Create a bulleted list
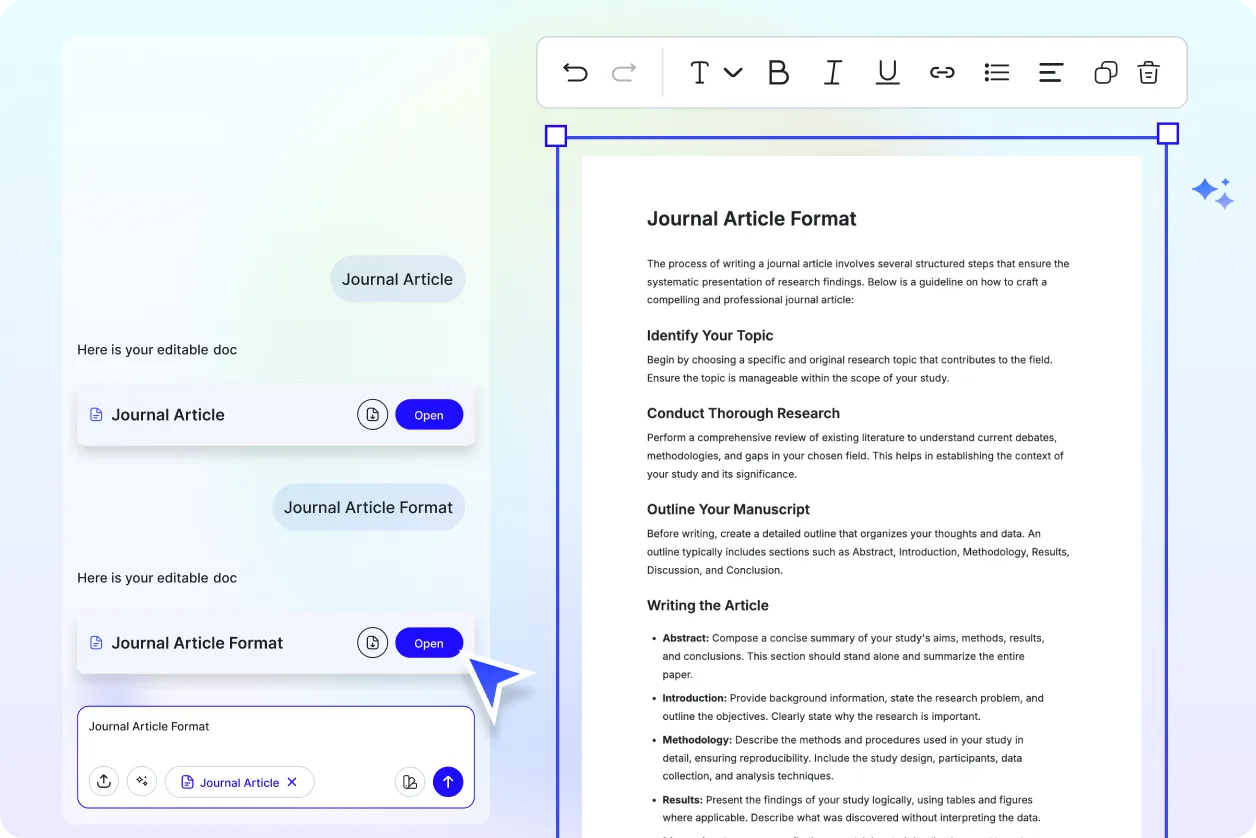 click(996, 72)
